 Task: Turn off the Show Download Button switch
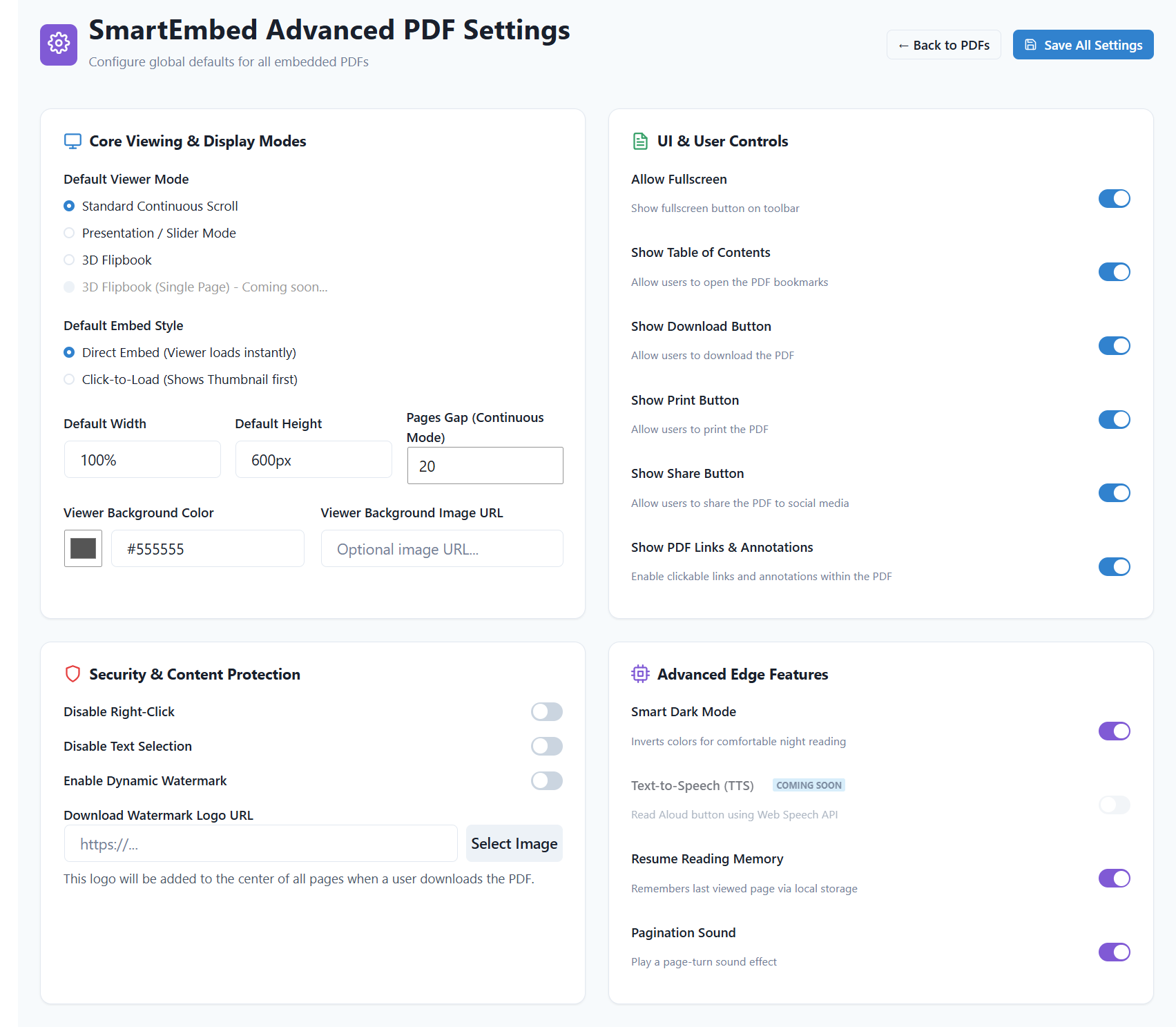pyautogui.click(x=1115, y=345)
